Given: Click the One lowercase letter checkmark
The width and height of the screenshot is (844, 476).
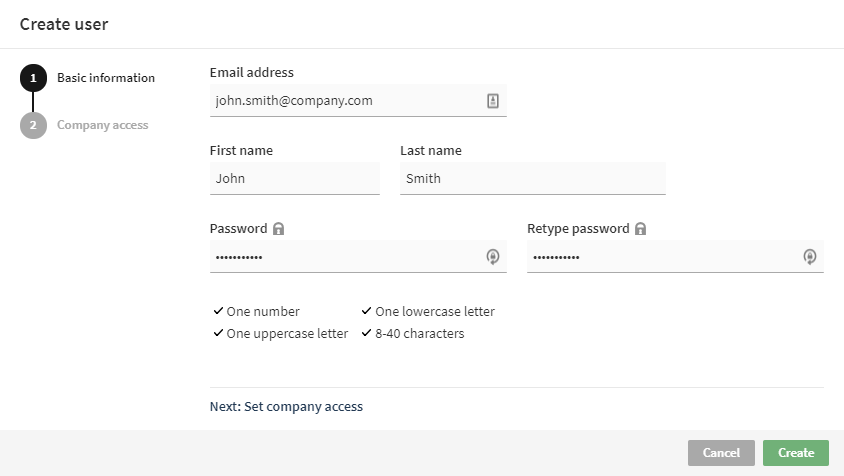Looking at the screenshot, I should click(366, 311).
